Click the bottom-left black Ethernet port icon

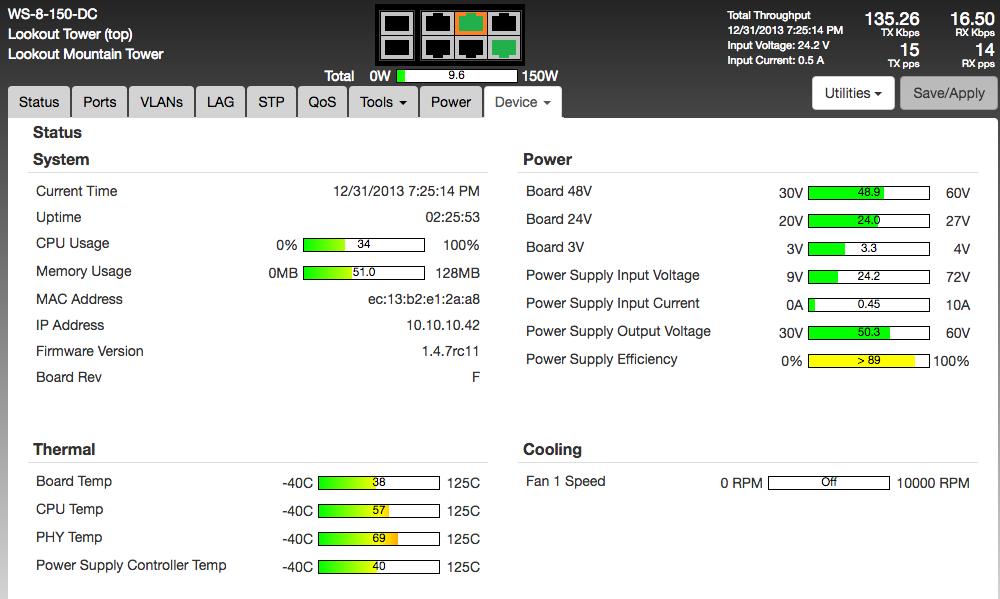click(437, 47)
